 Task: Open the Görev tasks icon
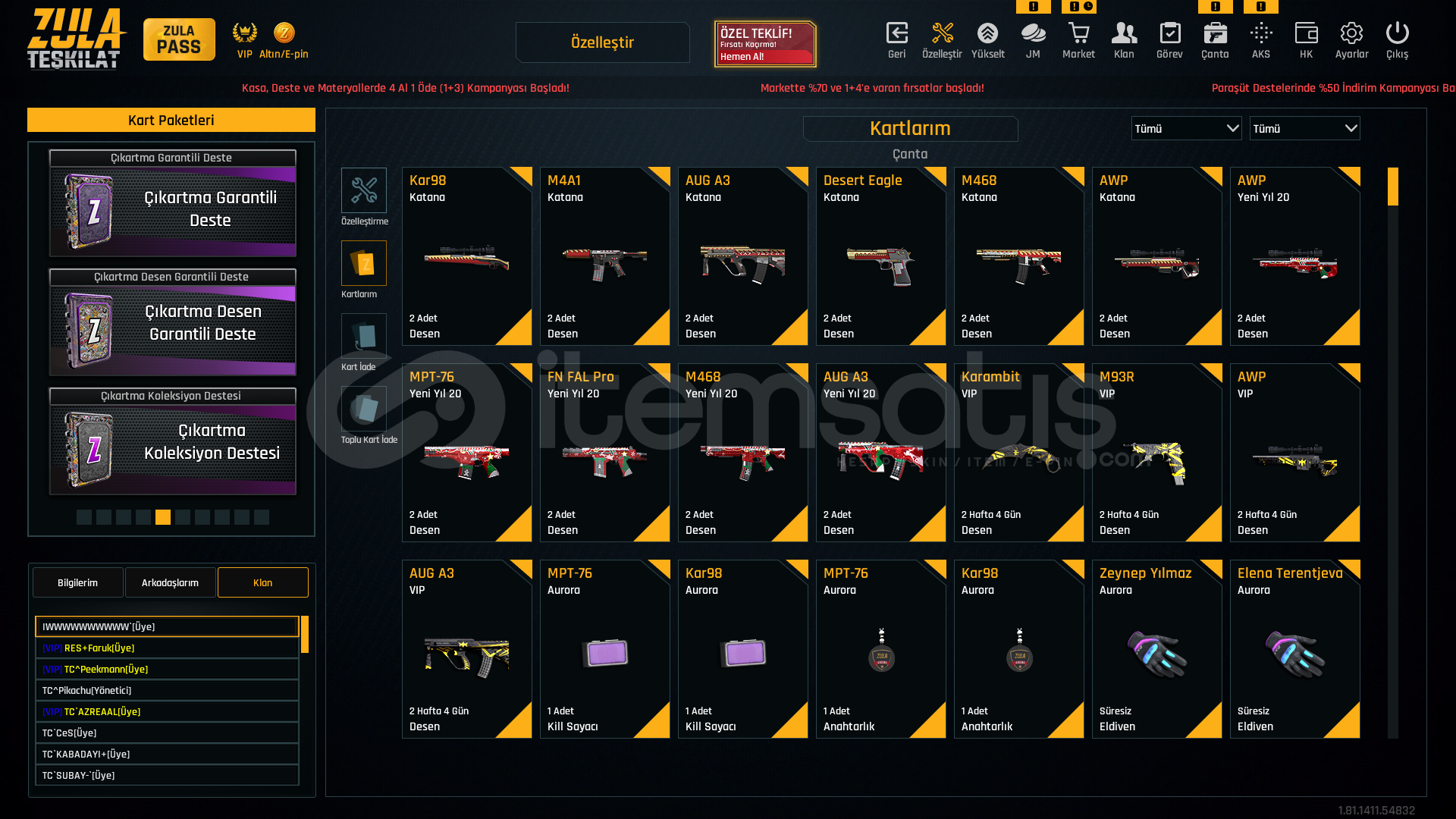(x=1169, y=33)
